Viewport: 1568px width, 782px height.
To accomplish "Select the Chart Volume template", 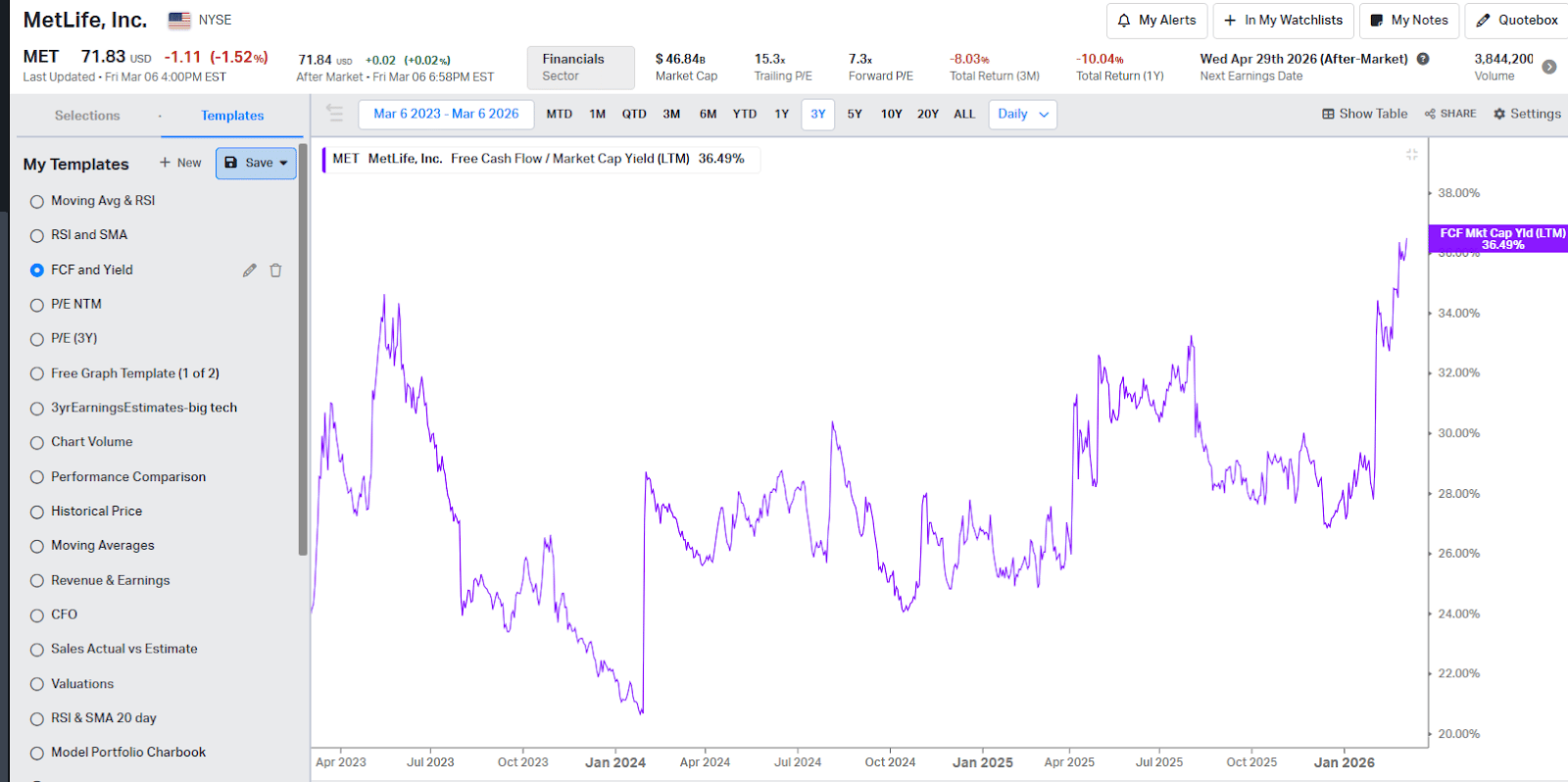I will click(37, 443).
